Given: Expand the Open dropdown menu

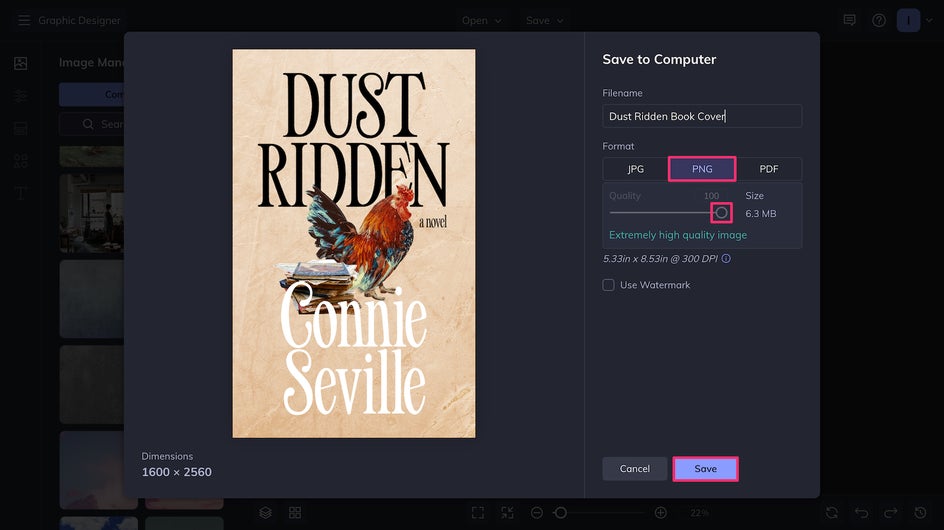Looking at the screenshot, I should pyautogui.click(x=482, y=20).
